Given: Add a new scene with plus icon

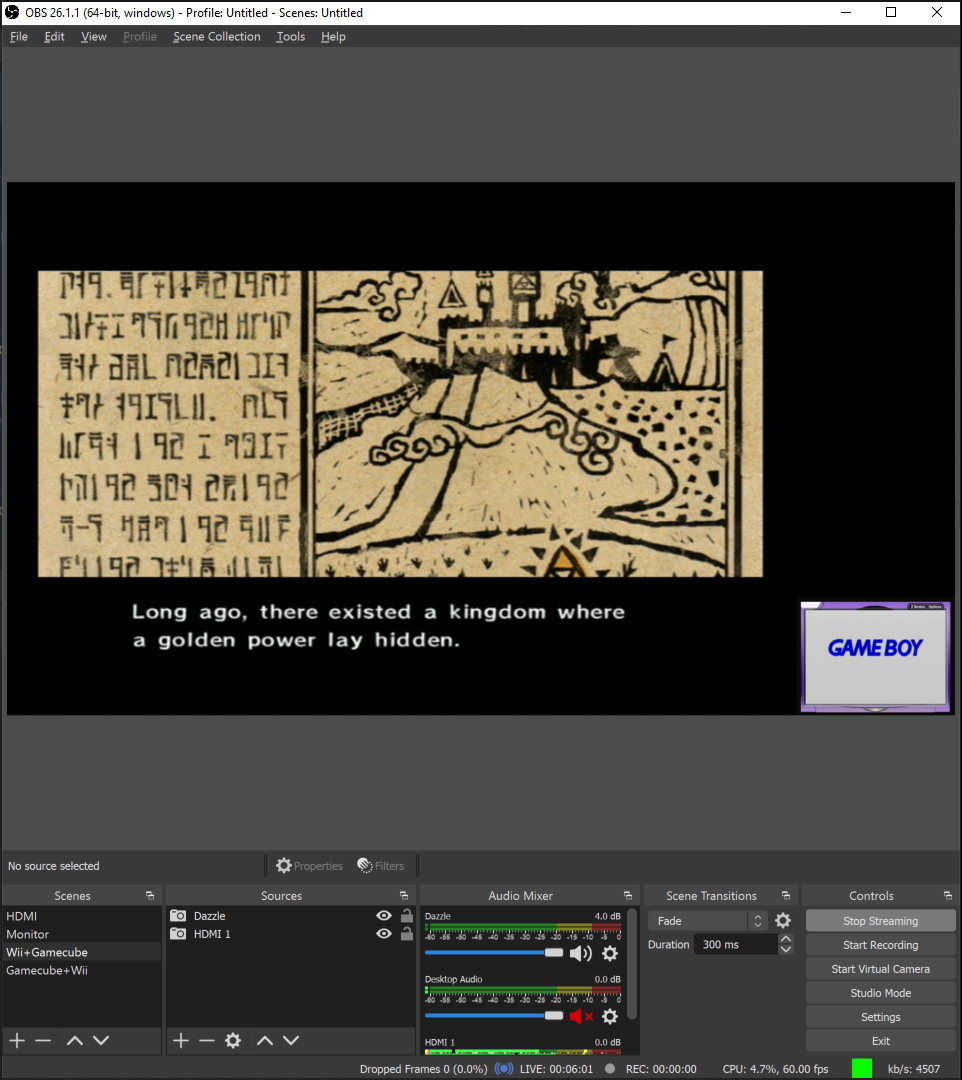Looking at the screenshot, I should [x=17, y=1041].
